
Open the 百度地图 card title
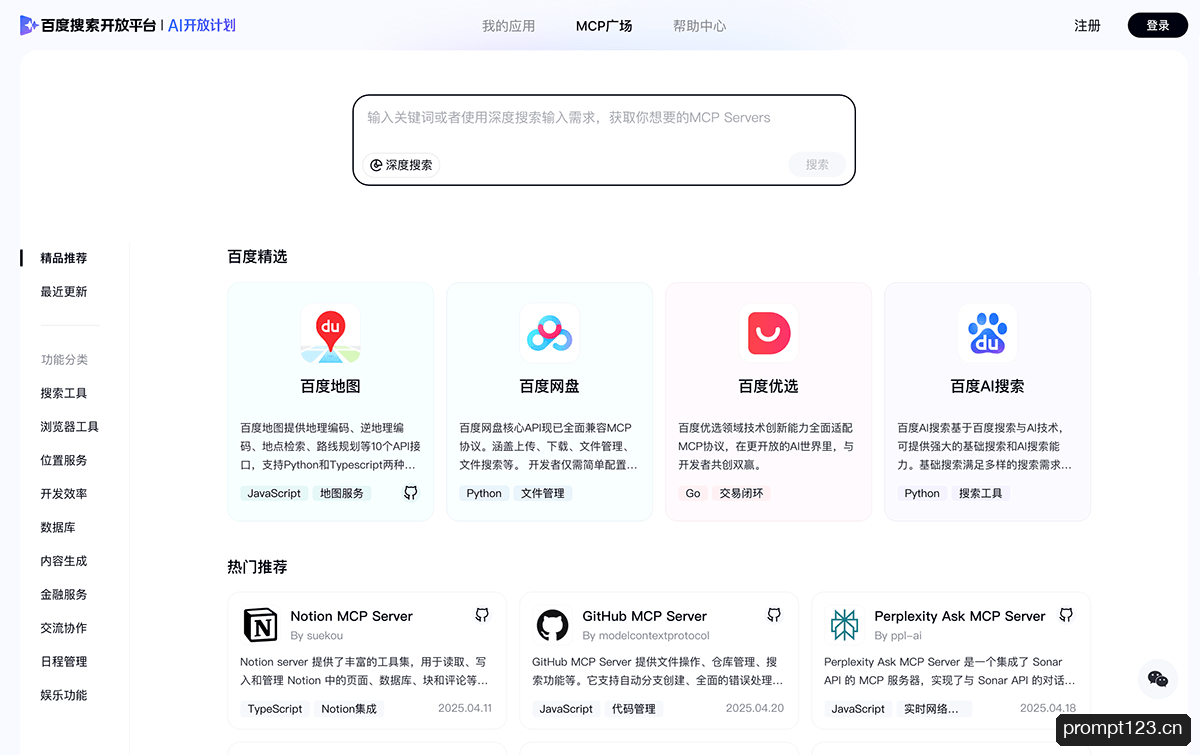330,386
